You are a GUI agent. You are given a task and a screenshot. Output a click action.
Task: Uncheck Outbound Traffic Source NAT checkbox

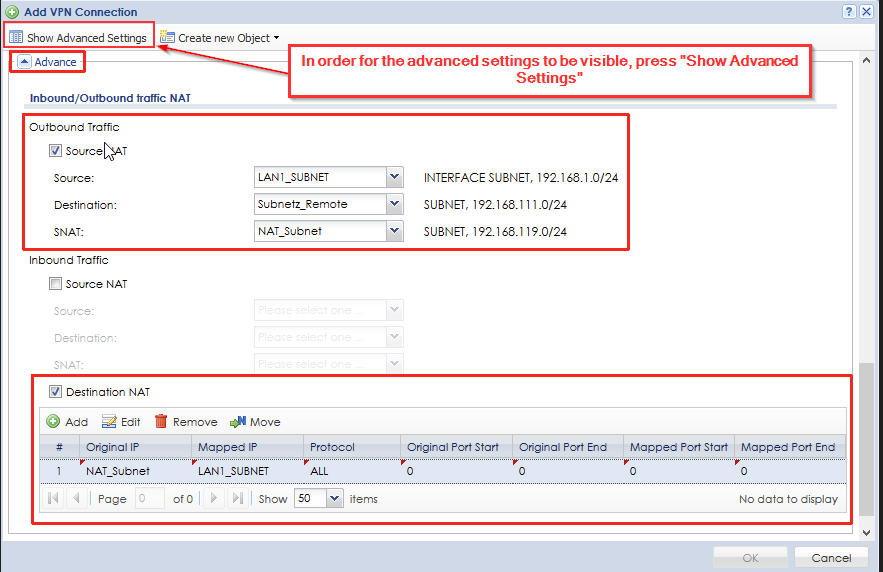[55, 151]
